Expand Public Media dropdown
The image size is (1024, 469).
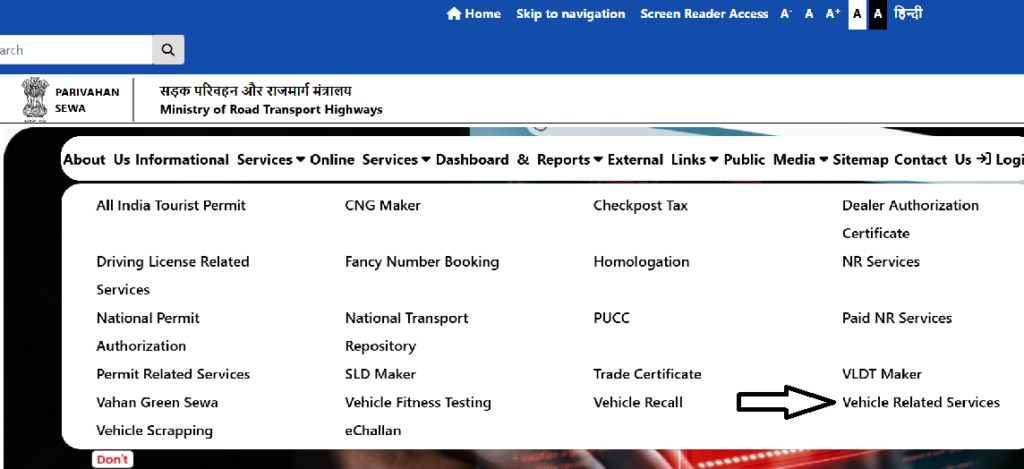pyautogui.click(x=776, y=159)
